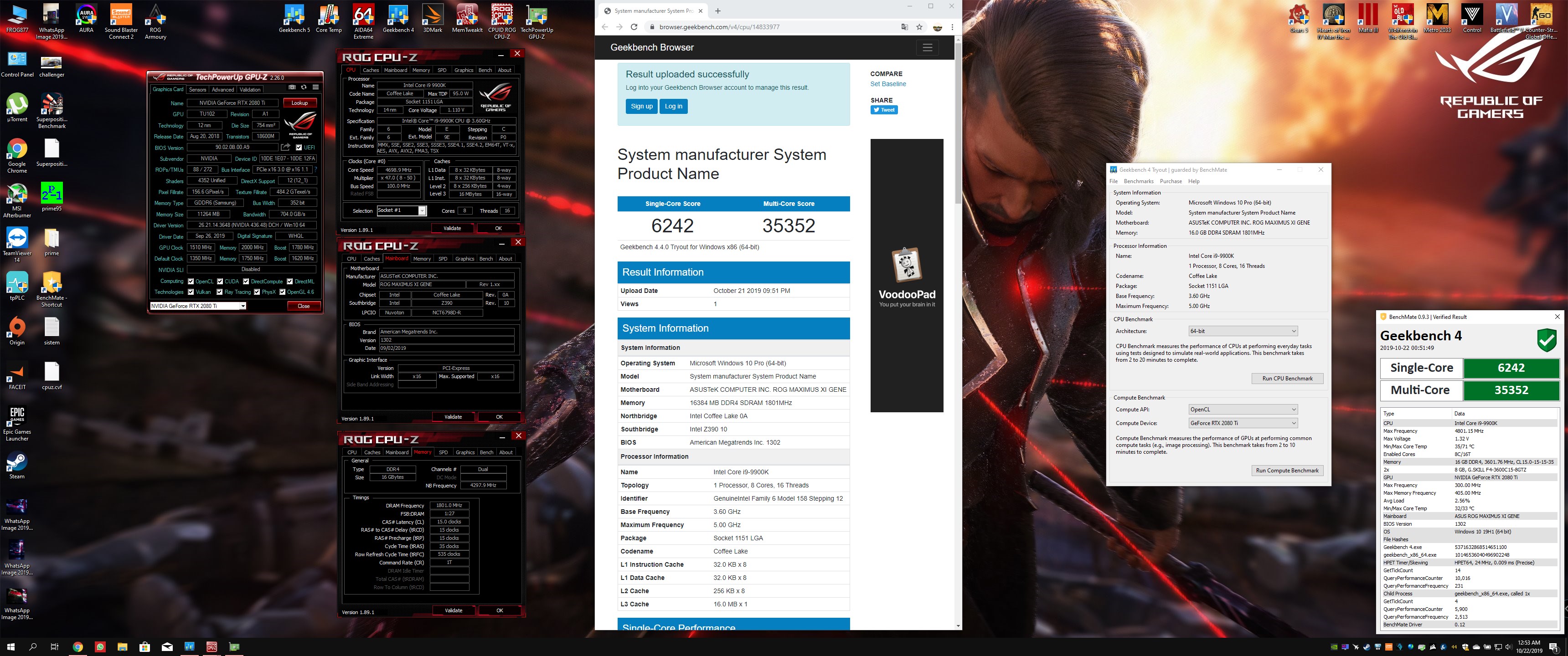Screen dimensions: 1568x656
Task: Toggle the DirectML checkbox in GPU-Z
Action: (x=290, y=282)
